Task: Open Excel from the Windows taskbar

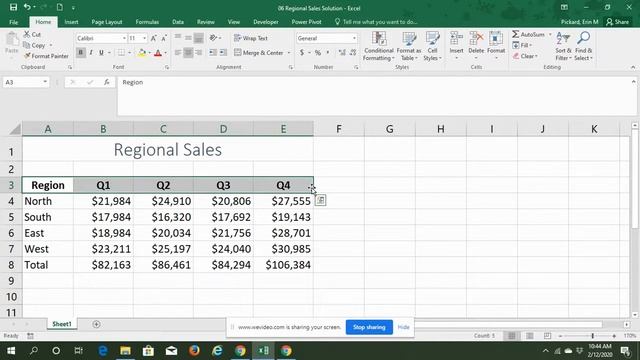Action: click(263, 351)
